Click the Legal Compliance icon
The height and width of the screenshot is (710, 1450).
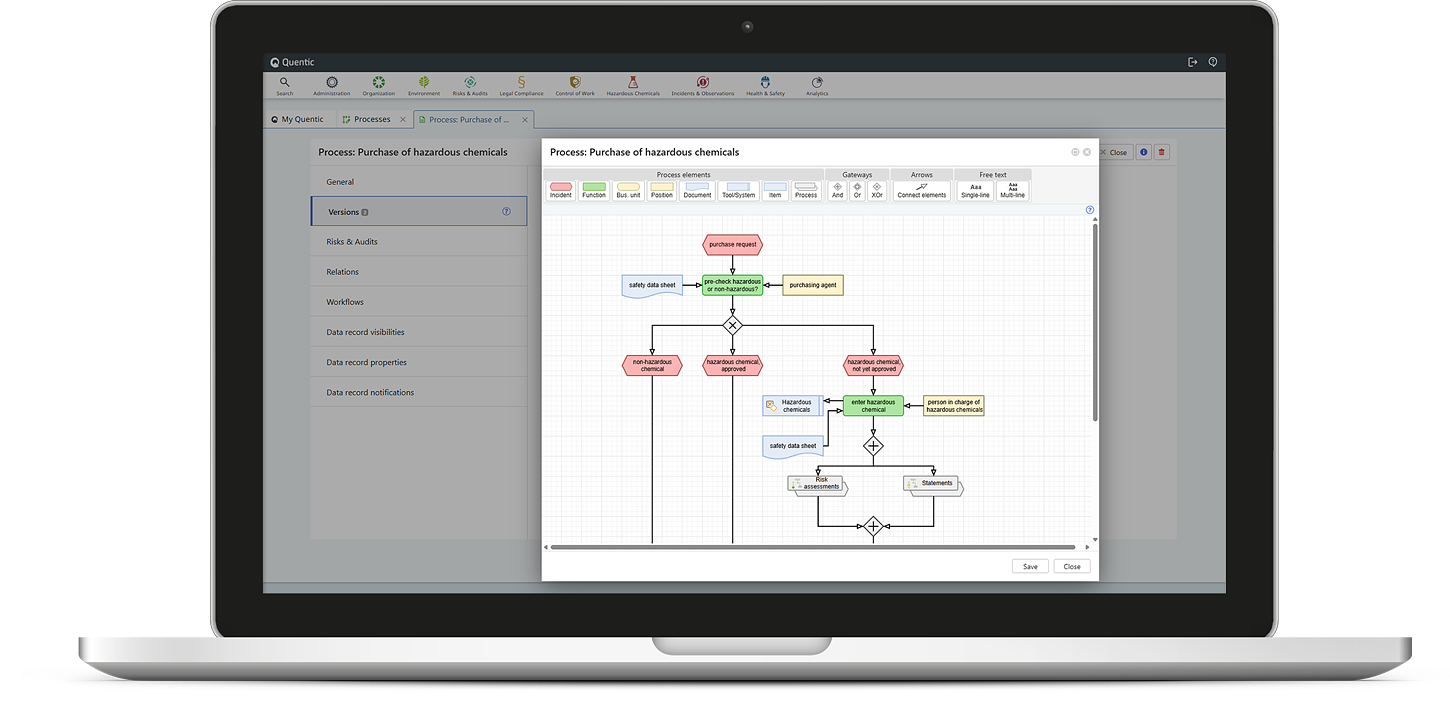pyautogui.click(x=521, y=85)
